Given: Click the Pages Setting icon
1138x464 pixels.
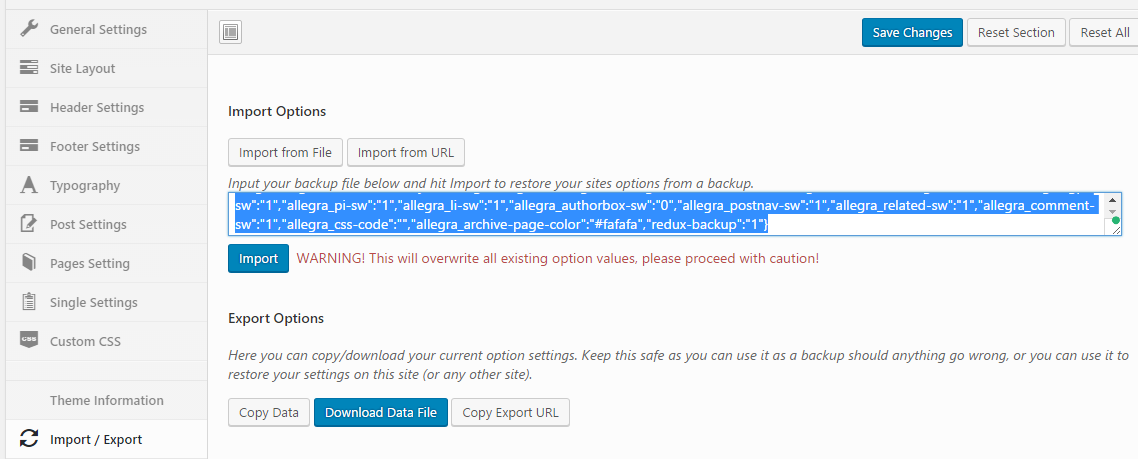Looking at the screenshot, I should click(29, 263).
